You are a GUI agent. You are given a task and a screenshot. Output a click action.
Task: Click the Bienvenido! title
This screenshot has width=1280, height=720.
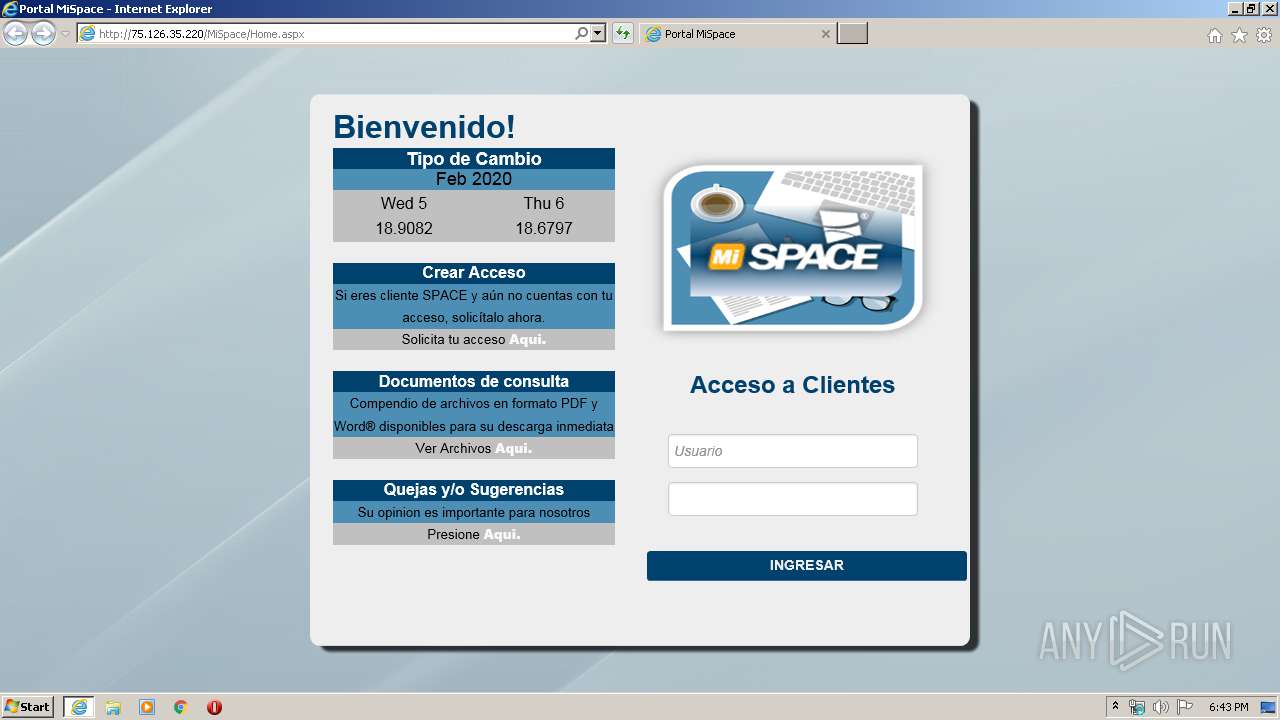[424, 127]
